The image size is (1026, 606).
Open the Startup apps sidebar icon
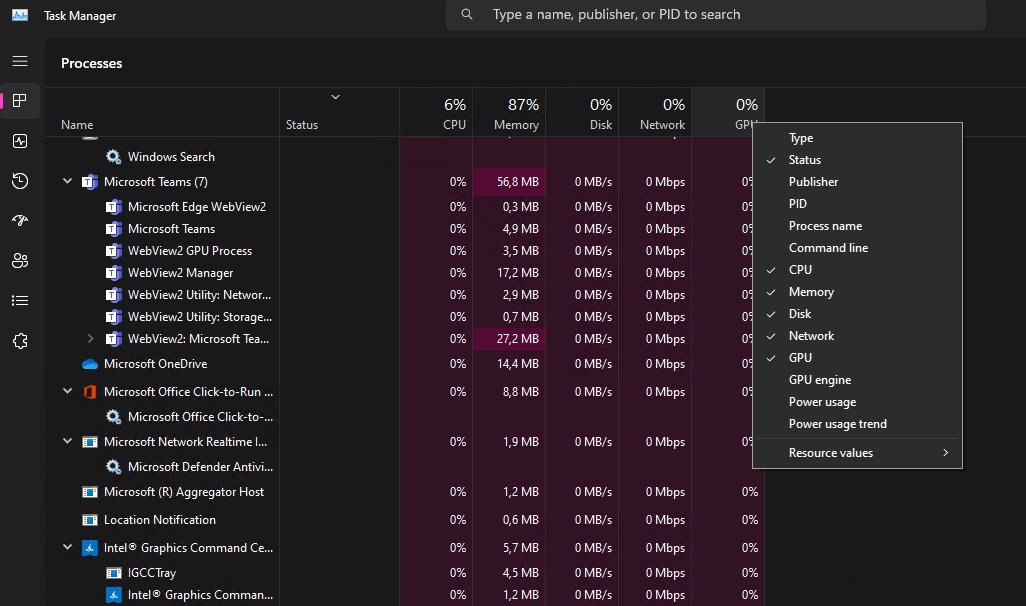20,221
